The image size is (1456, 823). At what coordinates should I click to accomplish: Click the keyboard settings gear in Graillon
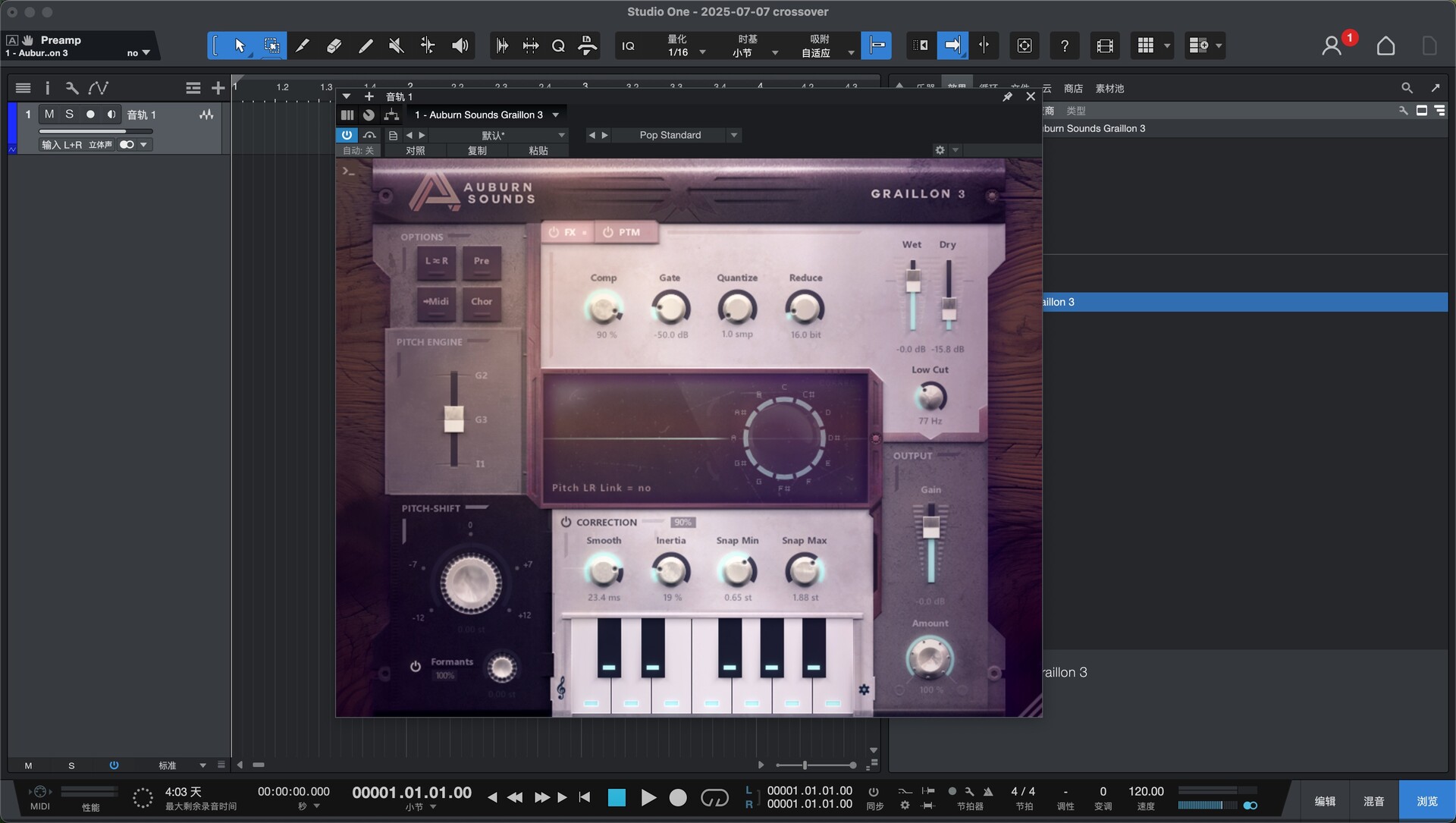864,689
